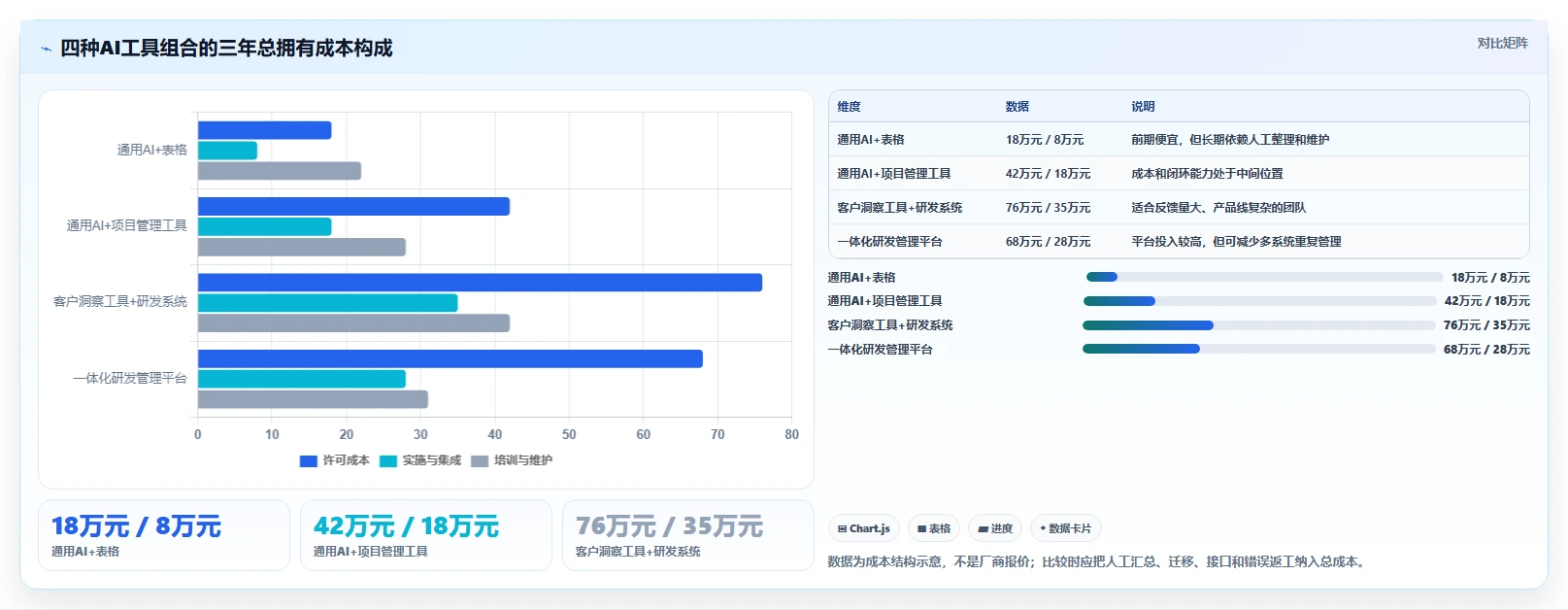The width and height of the screenshot is (1568, 610).
Task: Click the 许可成本 bar for 通用AI+项目管理工具
Action: coord(353,206)
